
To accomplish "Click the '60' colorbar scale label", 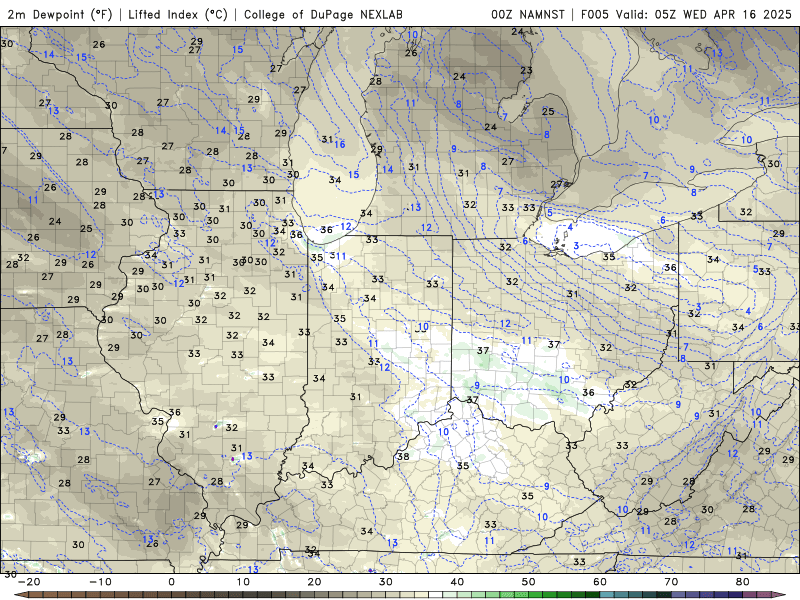I will click(600, 582).
